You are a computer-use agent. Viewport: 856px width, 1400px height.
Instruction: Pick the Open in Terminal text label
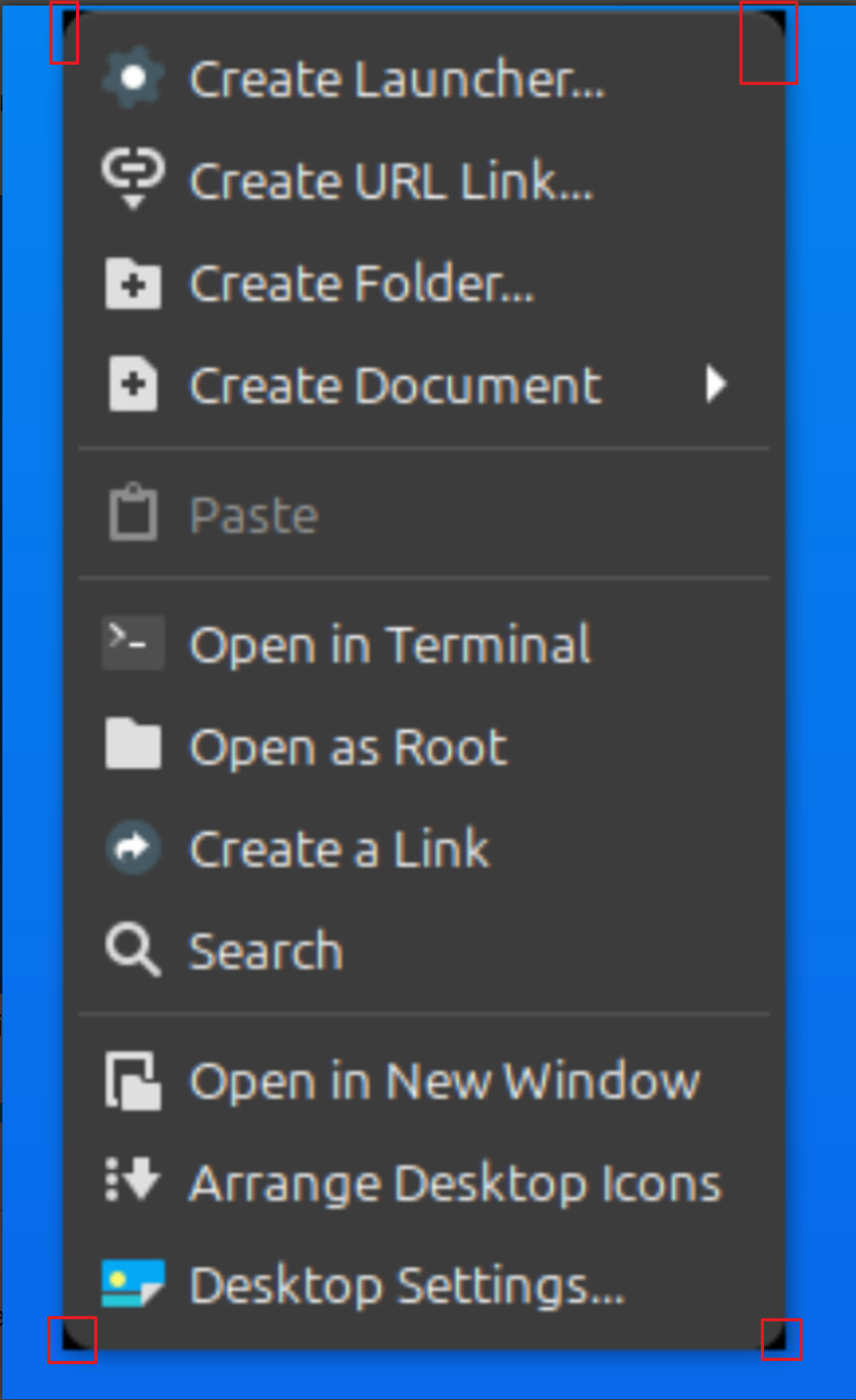[x=390, y=645]
